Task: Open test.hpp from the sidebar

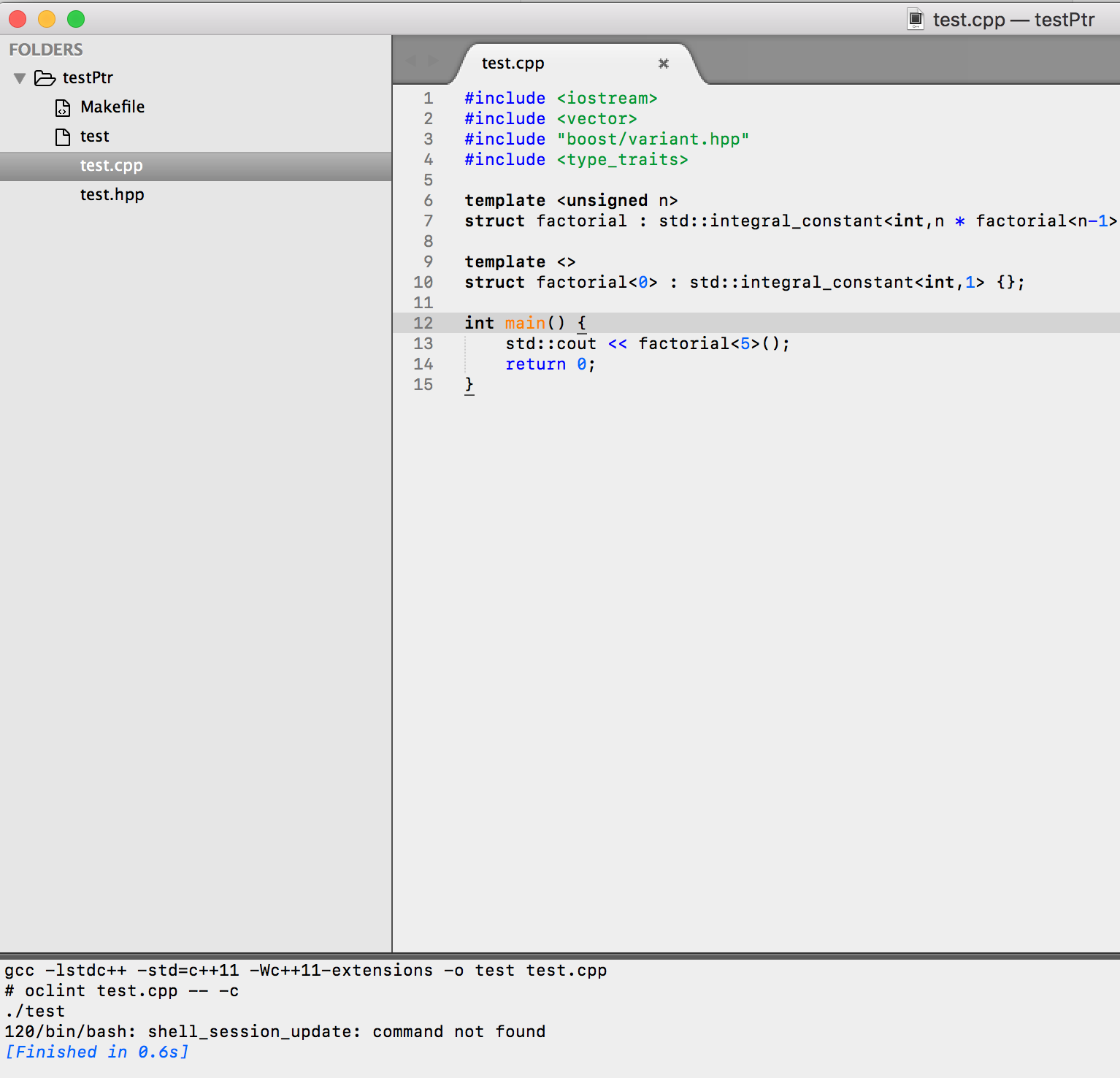Action: (112, 195)
